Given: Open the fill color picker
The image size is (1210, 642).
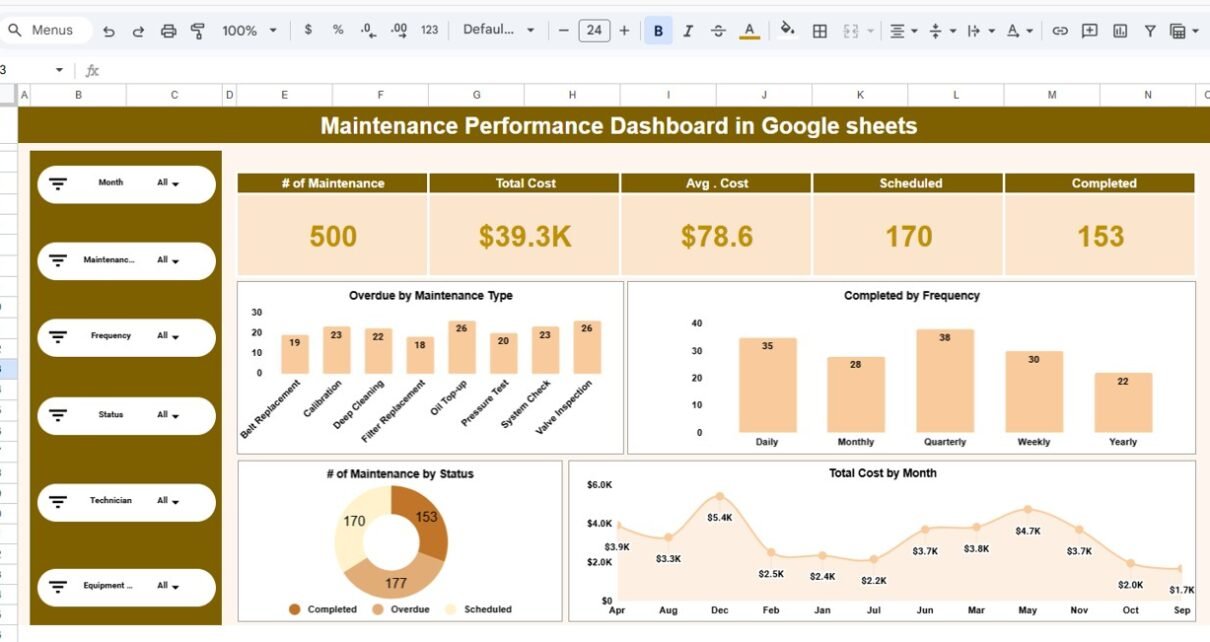Looking at the screenshot, I should coord(787,30).
